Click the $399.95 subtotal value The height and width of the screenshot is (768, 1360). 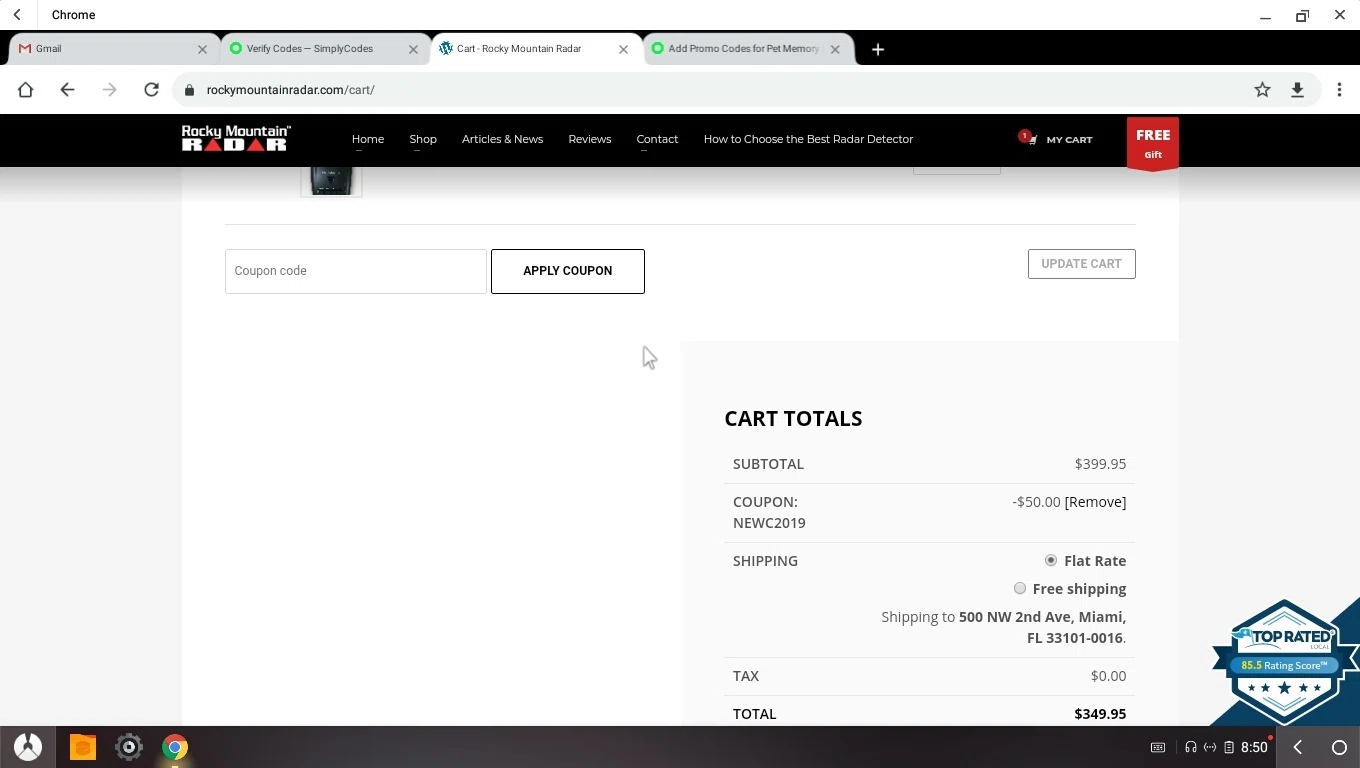[1100, 464]
